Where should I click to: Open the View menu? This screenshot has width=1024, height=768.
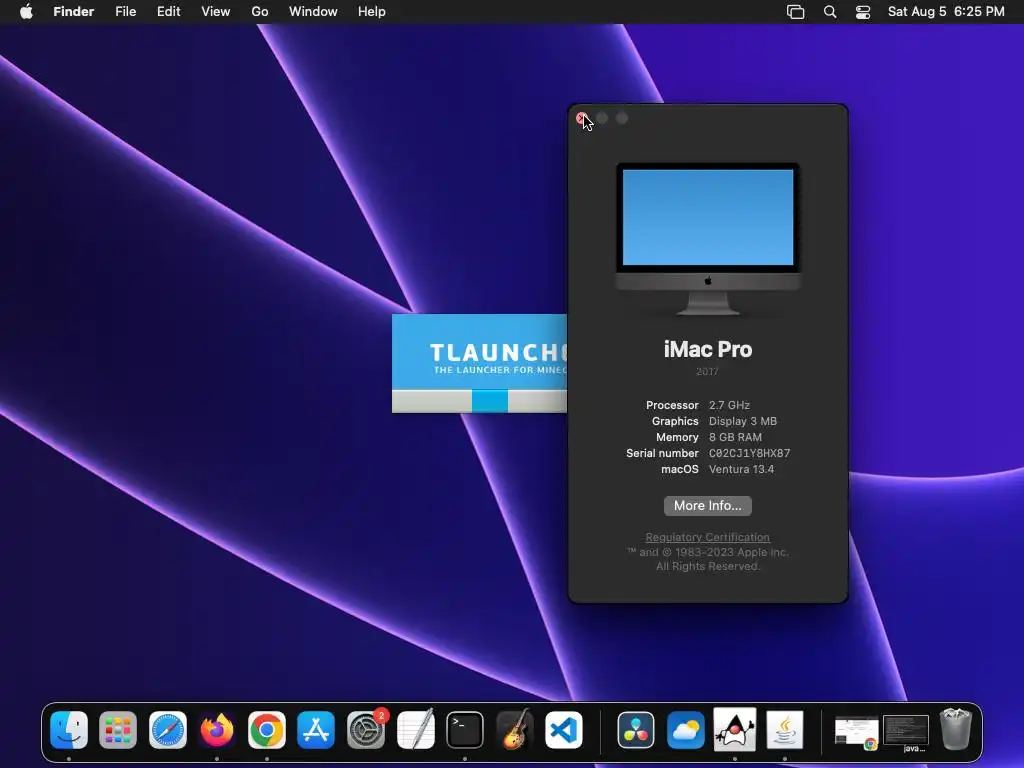pyautogui.click(x=216, y=12)
